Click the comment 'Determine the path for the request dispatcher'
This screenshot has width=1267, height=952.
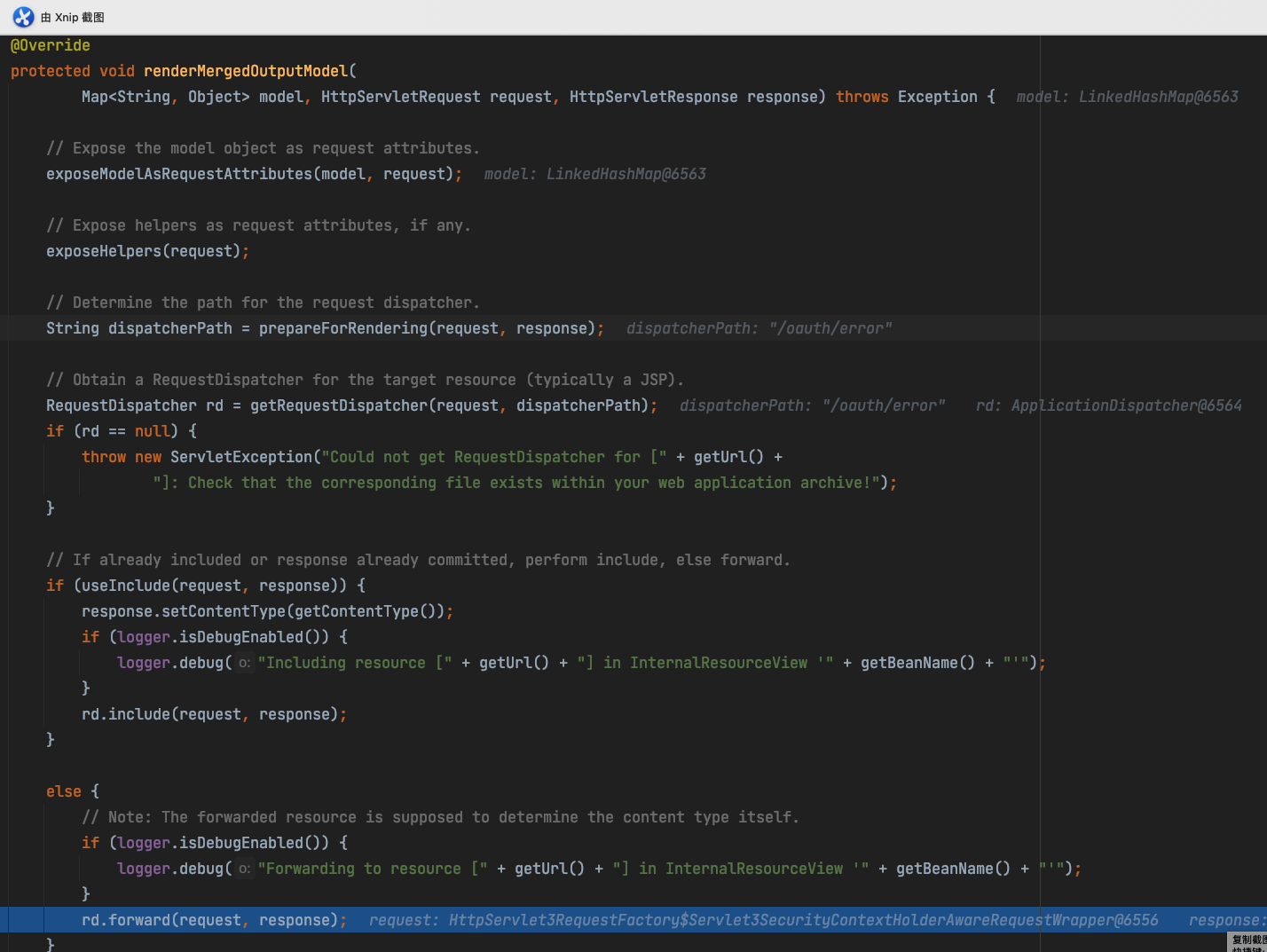263,303
